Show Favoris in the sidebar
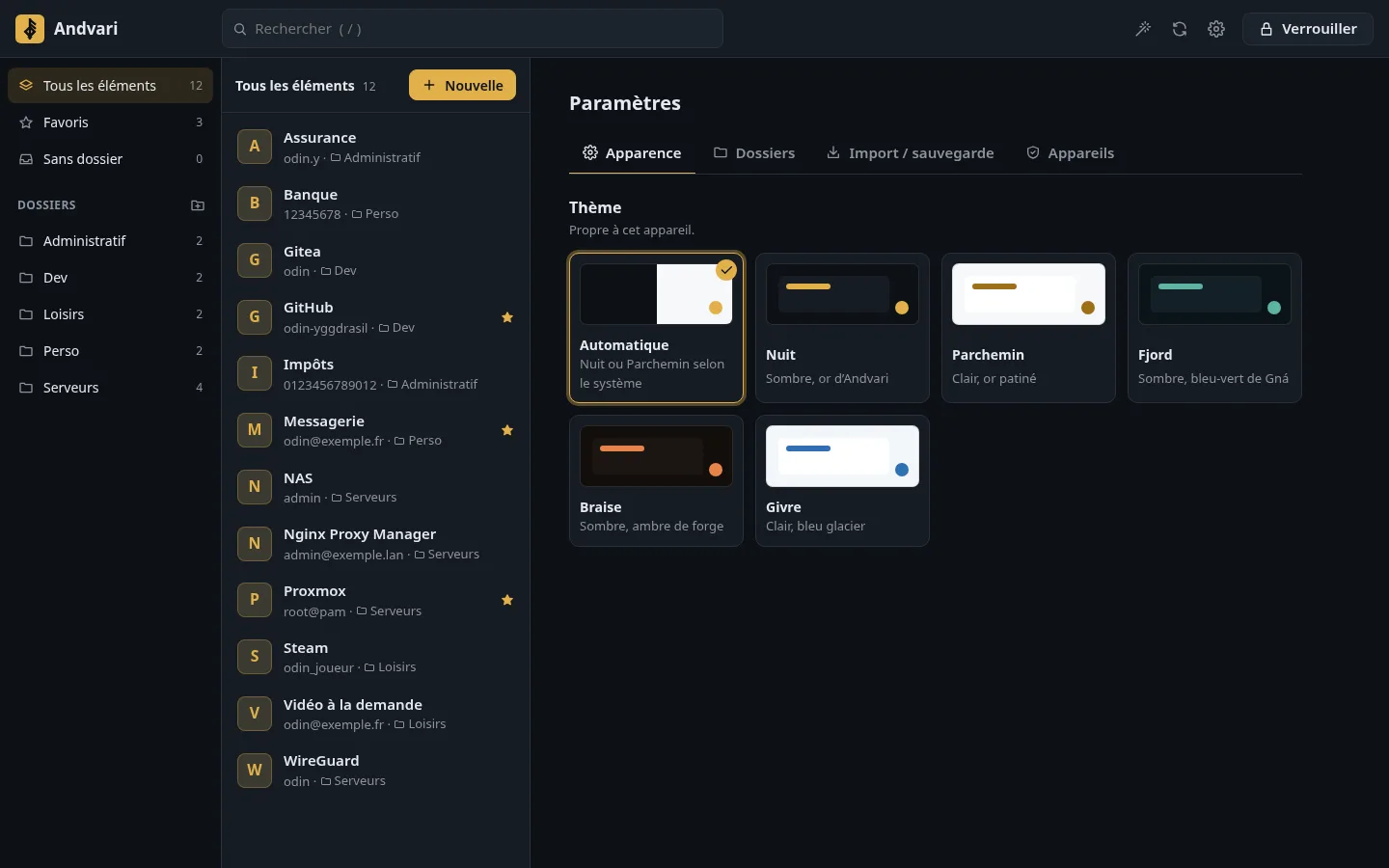The width and height of the screenshot is (1389, 868). click(110, 122)
